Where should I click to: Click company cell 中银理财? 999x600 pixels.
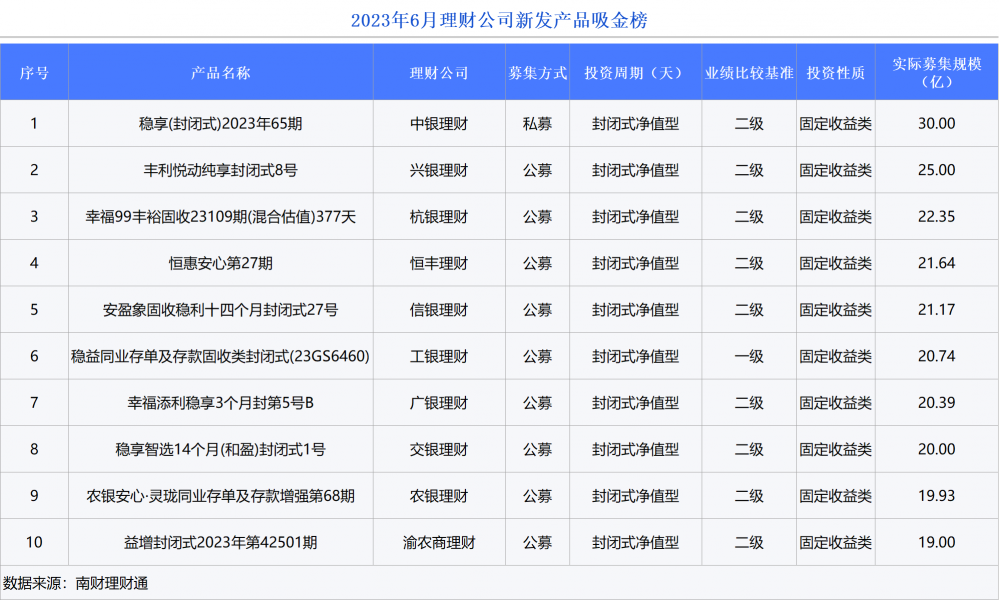click(439, 124)
